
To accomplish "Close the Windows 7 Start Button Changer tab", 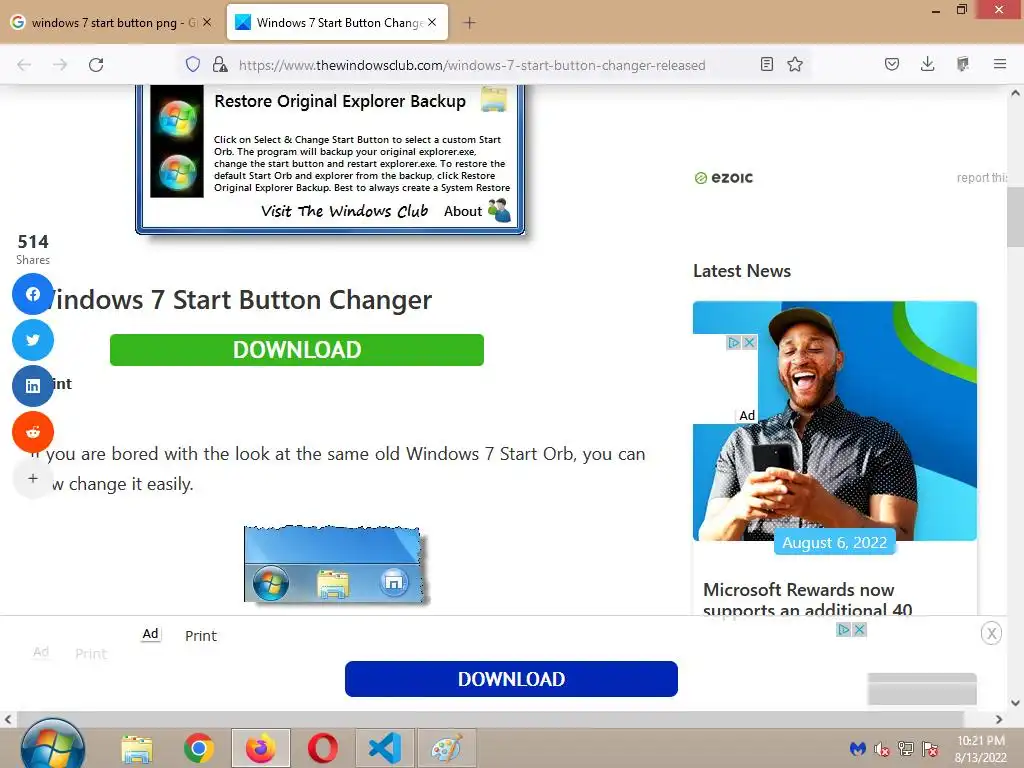I will [x=432, y=22].
